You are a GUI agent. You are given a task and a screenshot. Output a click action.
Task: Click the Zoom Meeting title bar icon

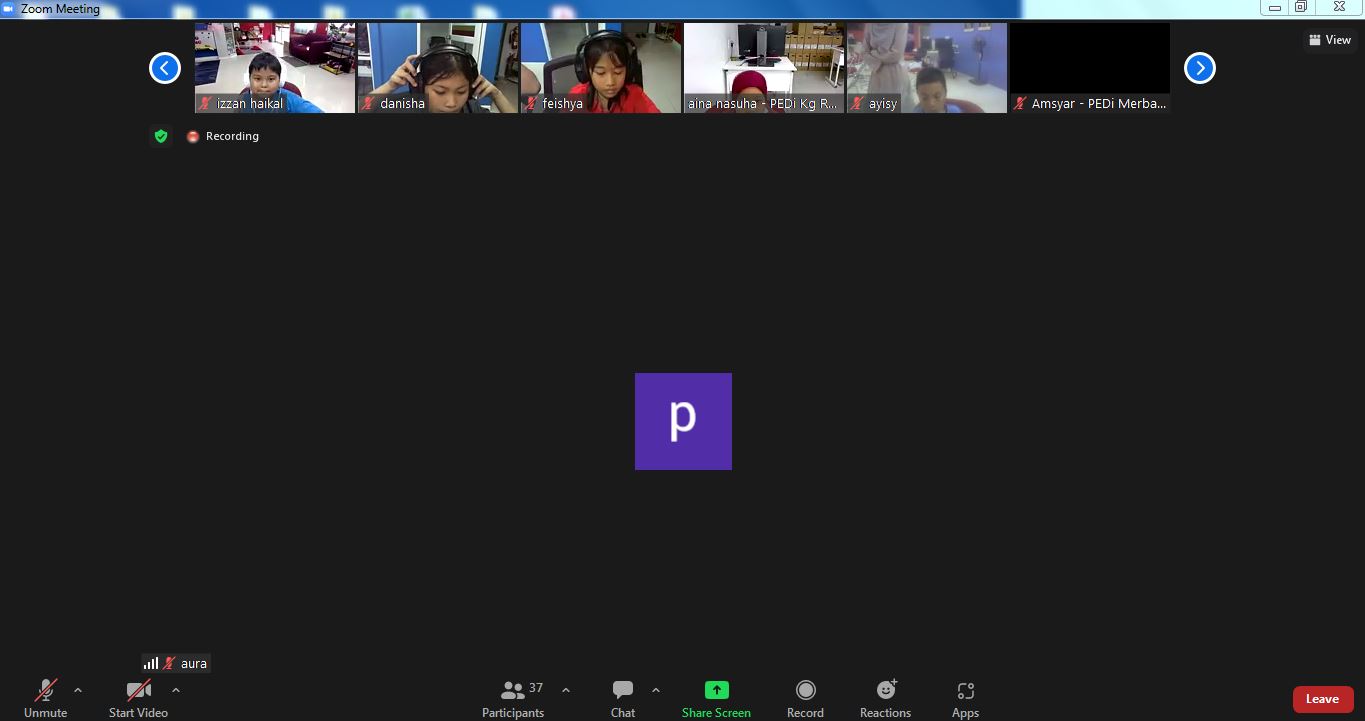pos(8,9)
